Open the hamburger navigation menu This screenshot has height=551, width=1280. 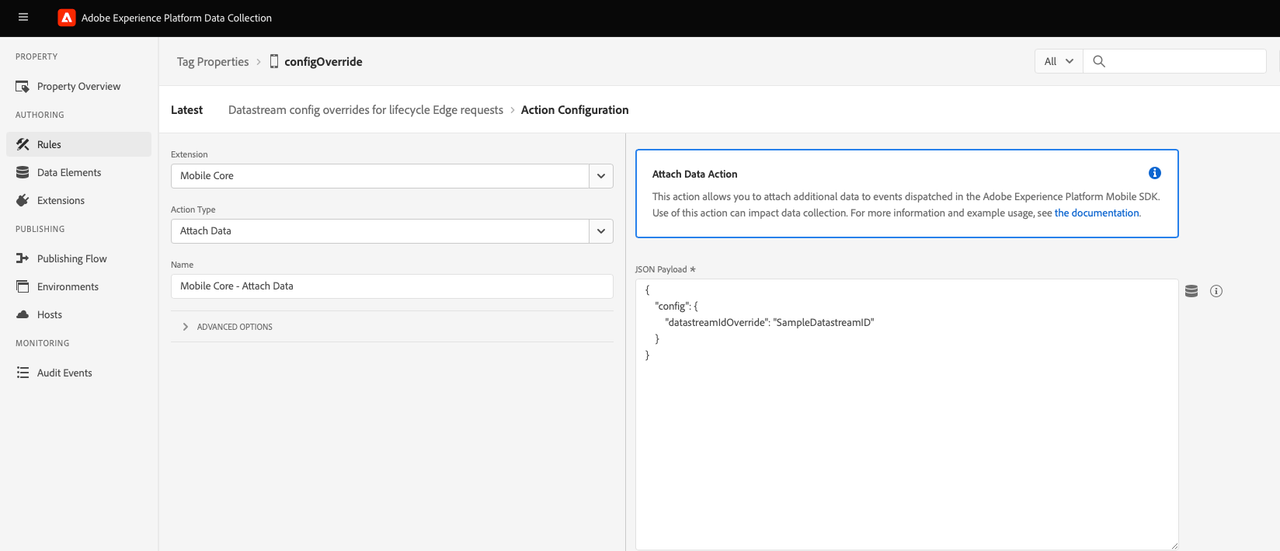[23, 18]
